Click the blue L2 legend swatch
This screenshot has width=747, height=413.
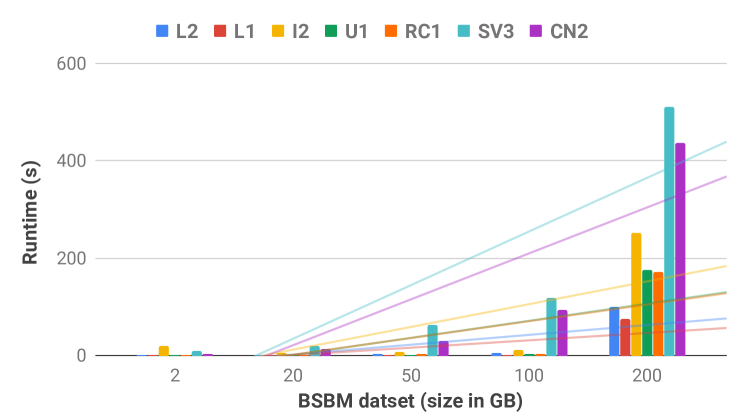click(162, 31)
